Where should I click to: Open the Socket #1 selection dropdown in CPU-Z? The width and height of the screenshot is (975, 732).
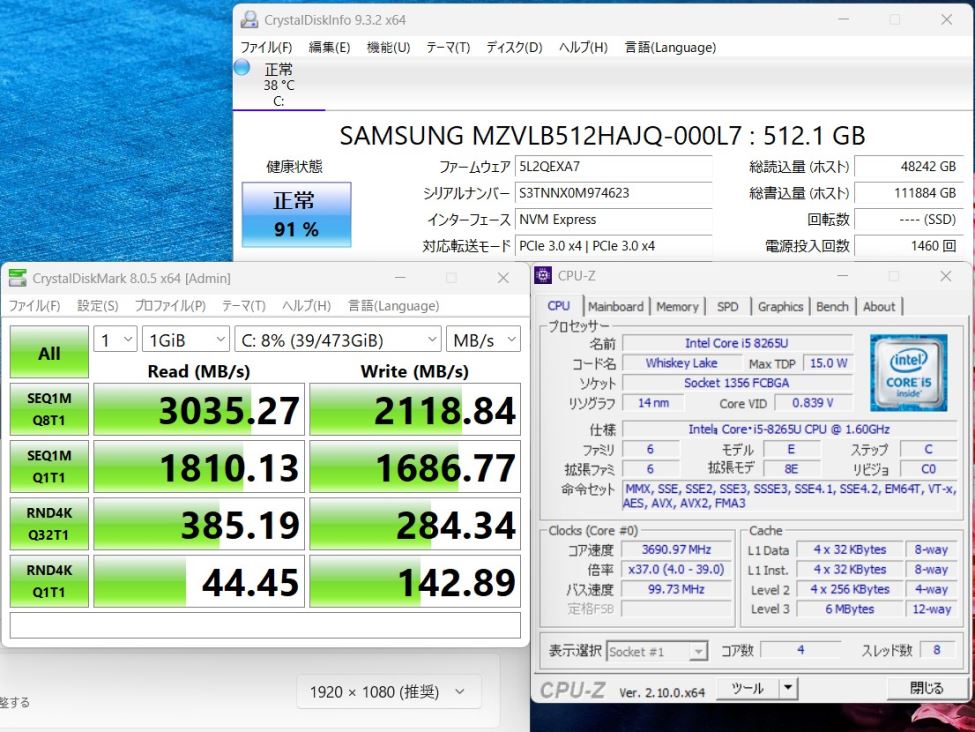point(657,651)
